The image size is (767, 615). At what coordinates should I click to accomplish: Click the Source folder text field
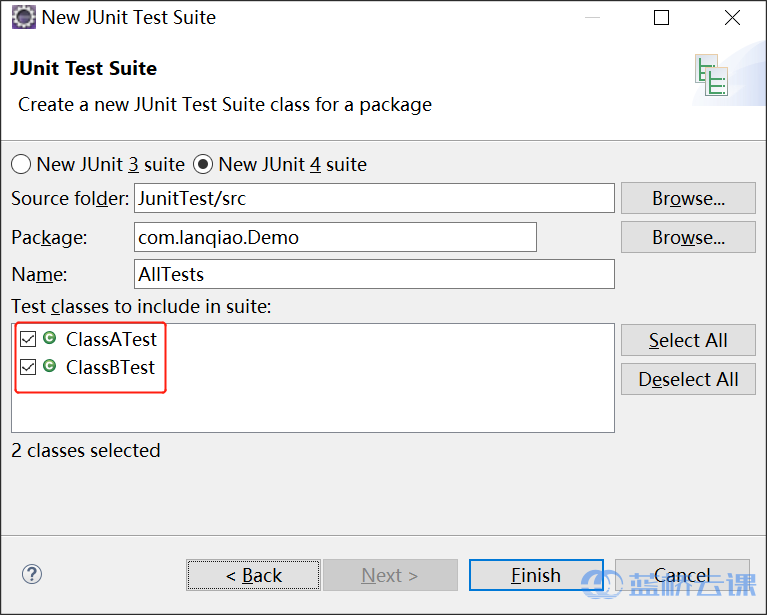tap(374, 198)
